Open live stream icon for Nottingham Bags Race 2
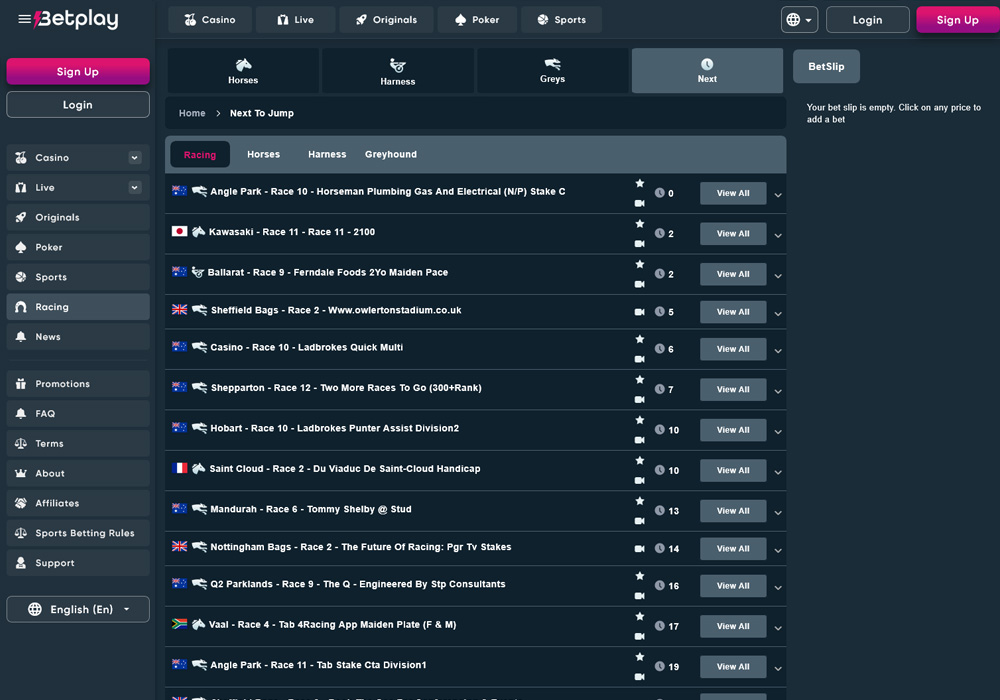The width and height of the screenshot is (1000, 700). 640,549
